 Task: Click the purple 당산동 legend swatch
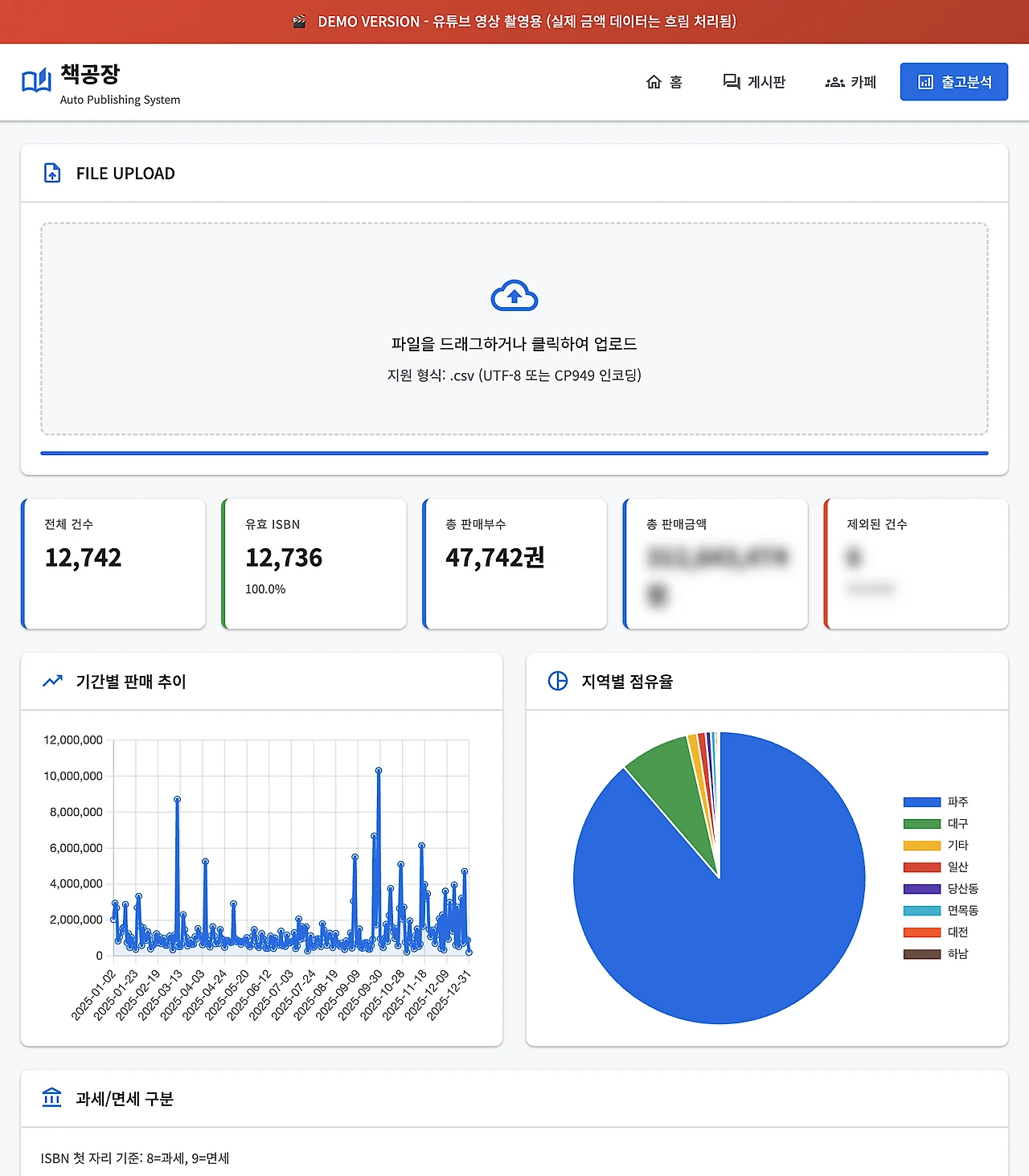pos(921,889)
